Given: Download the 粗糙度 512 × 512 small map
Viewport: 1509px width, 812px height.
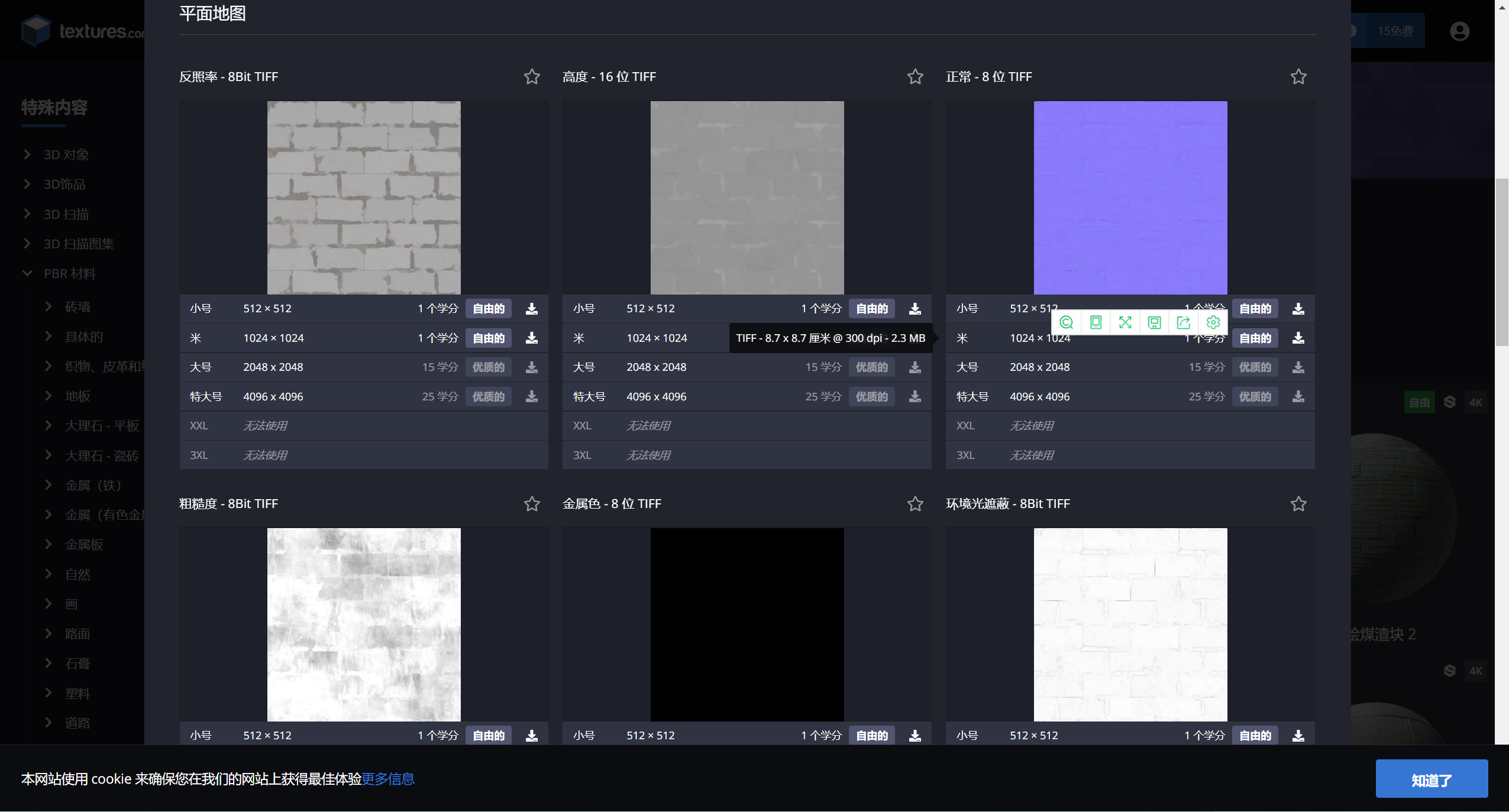Looking at the screenshot, I should [532, 736].
